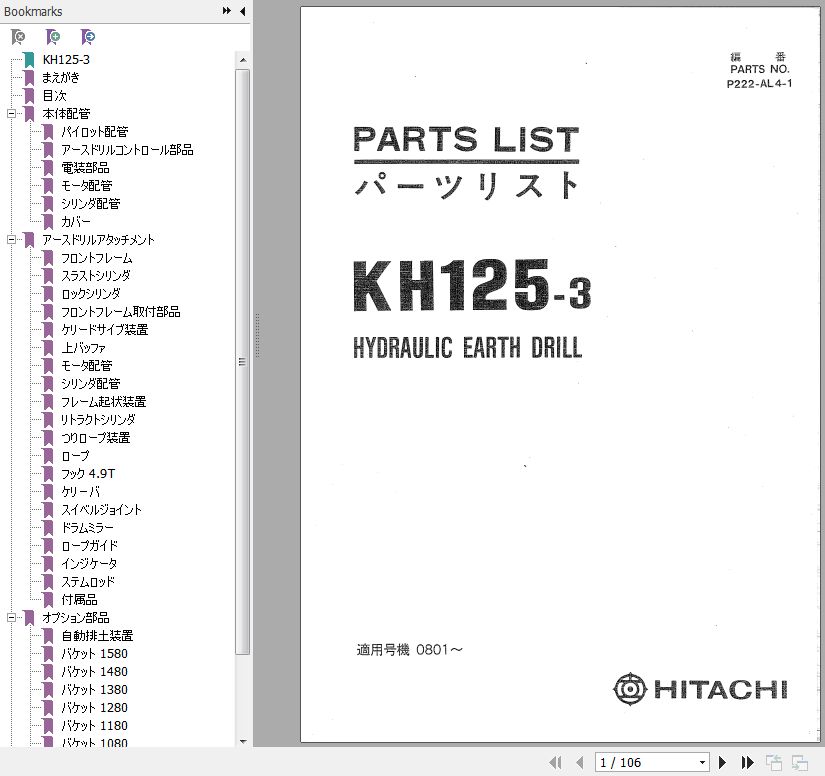Image resolution: width=825 pixels, height=776 pixels.
Task: Open the フロントフレーム取付部品 bookmark
Action: pyautogui.click(x=120, y=311)
